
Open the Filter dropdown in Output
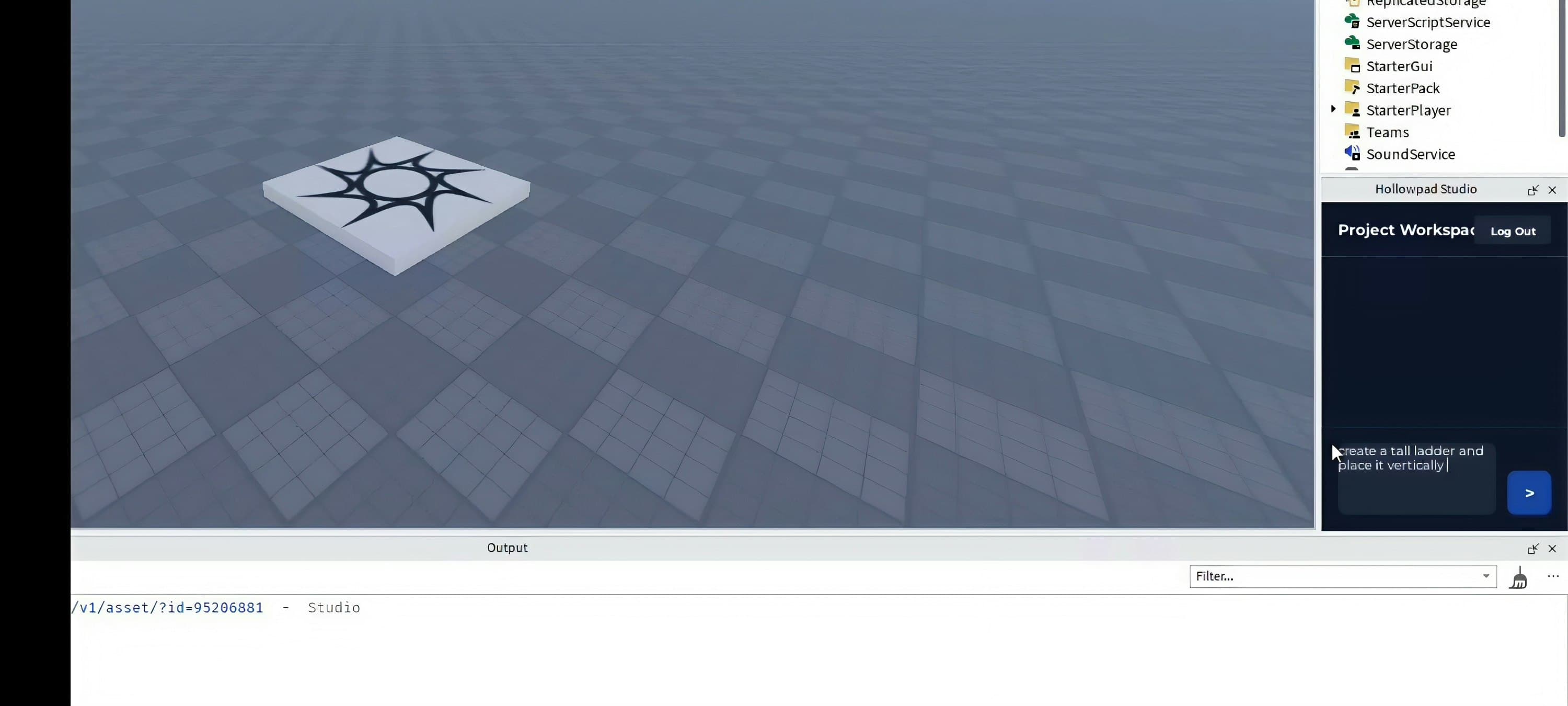click(x=1486, y=576)
